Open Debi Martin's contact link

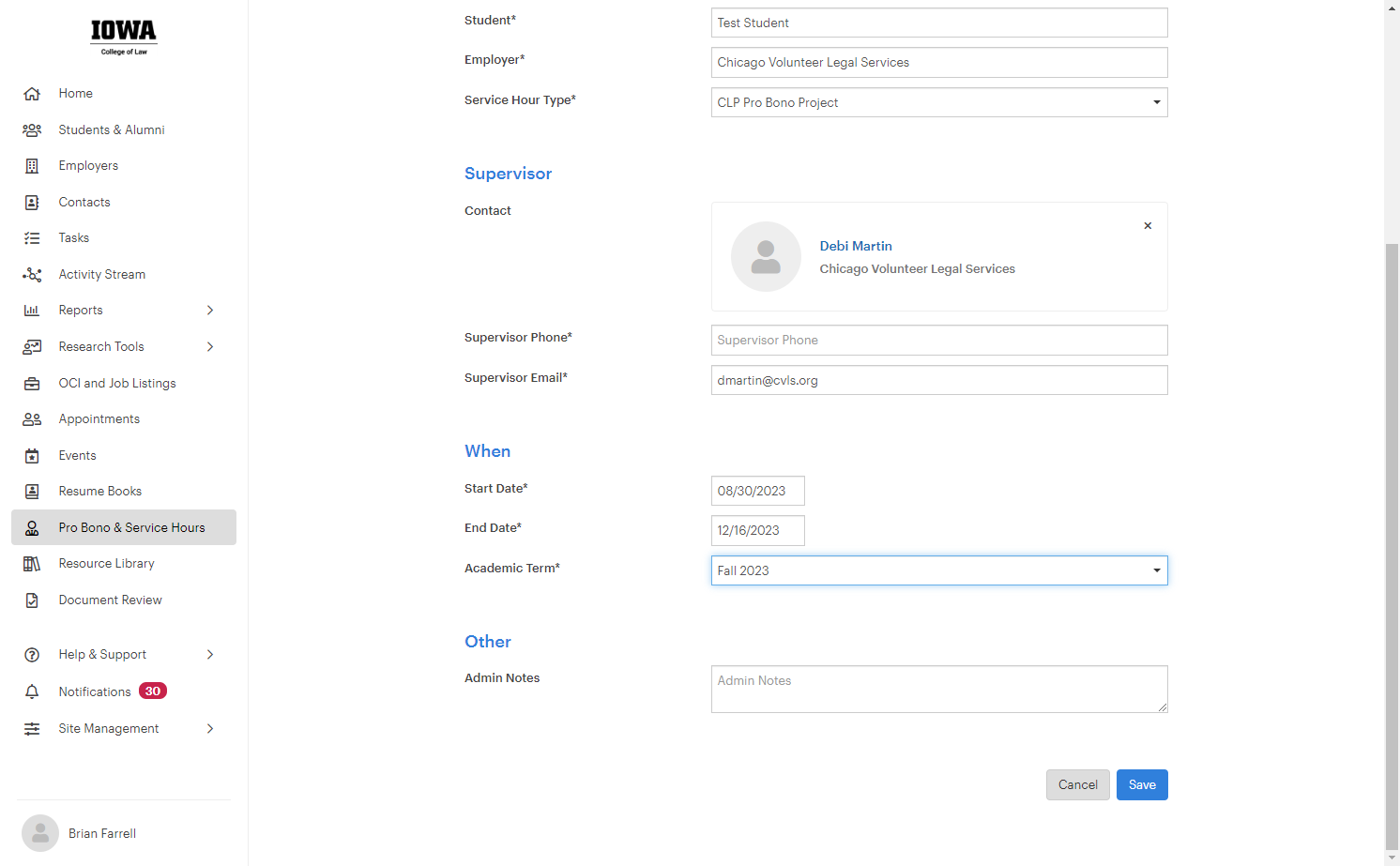tap(856, 246)
